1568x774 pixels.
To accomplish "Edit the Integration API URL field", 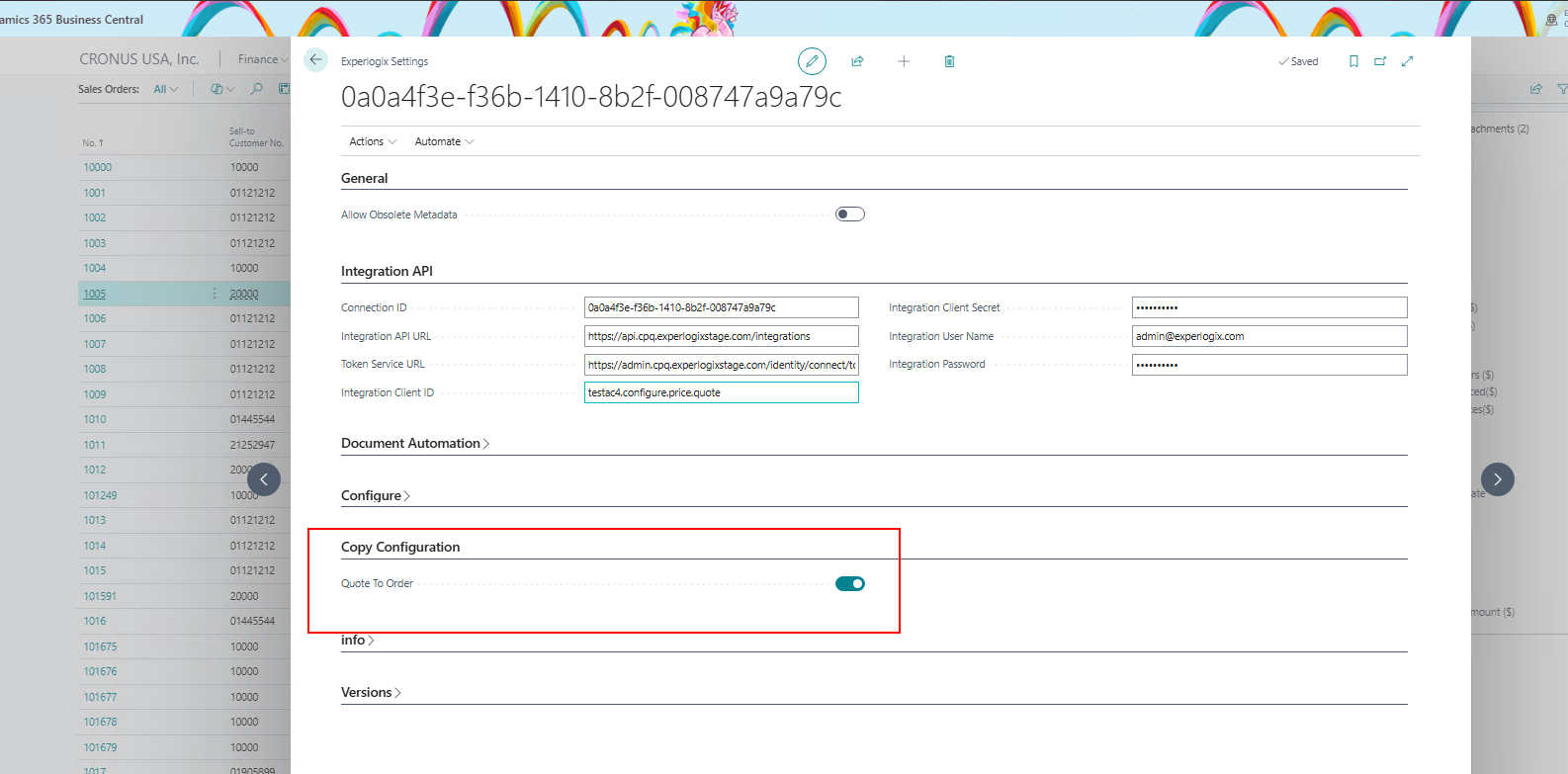I will [x=722, y=336].
